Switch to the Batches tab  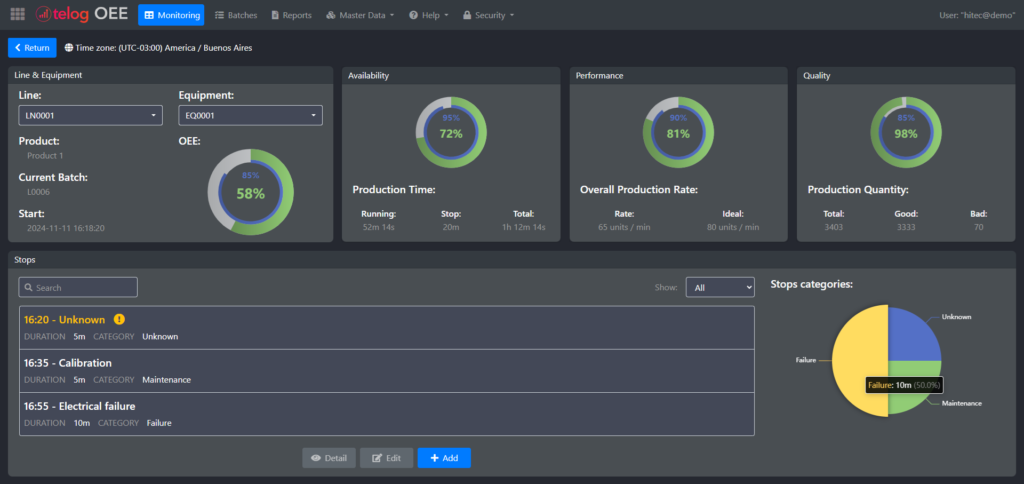(x=236, y=15)
